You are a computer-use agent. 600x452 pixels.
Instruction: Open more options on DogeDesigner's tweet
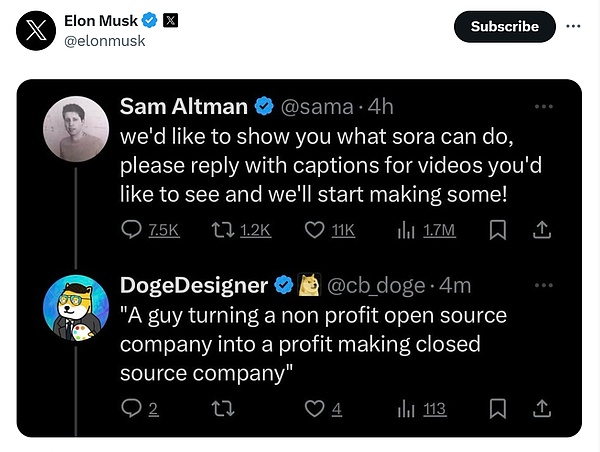coord(543,284)
